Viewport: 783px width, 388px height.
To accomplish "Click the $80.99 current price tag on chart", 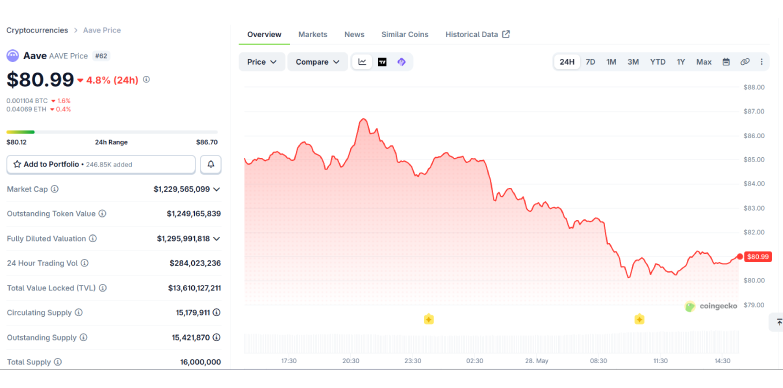I will [x=758, y=257].
